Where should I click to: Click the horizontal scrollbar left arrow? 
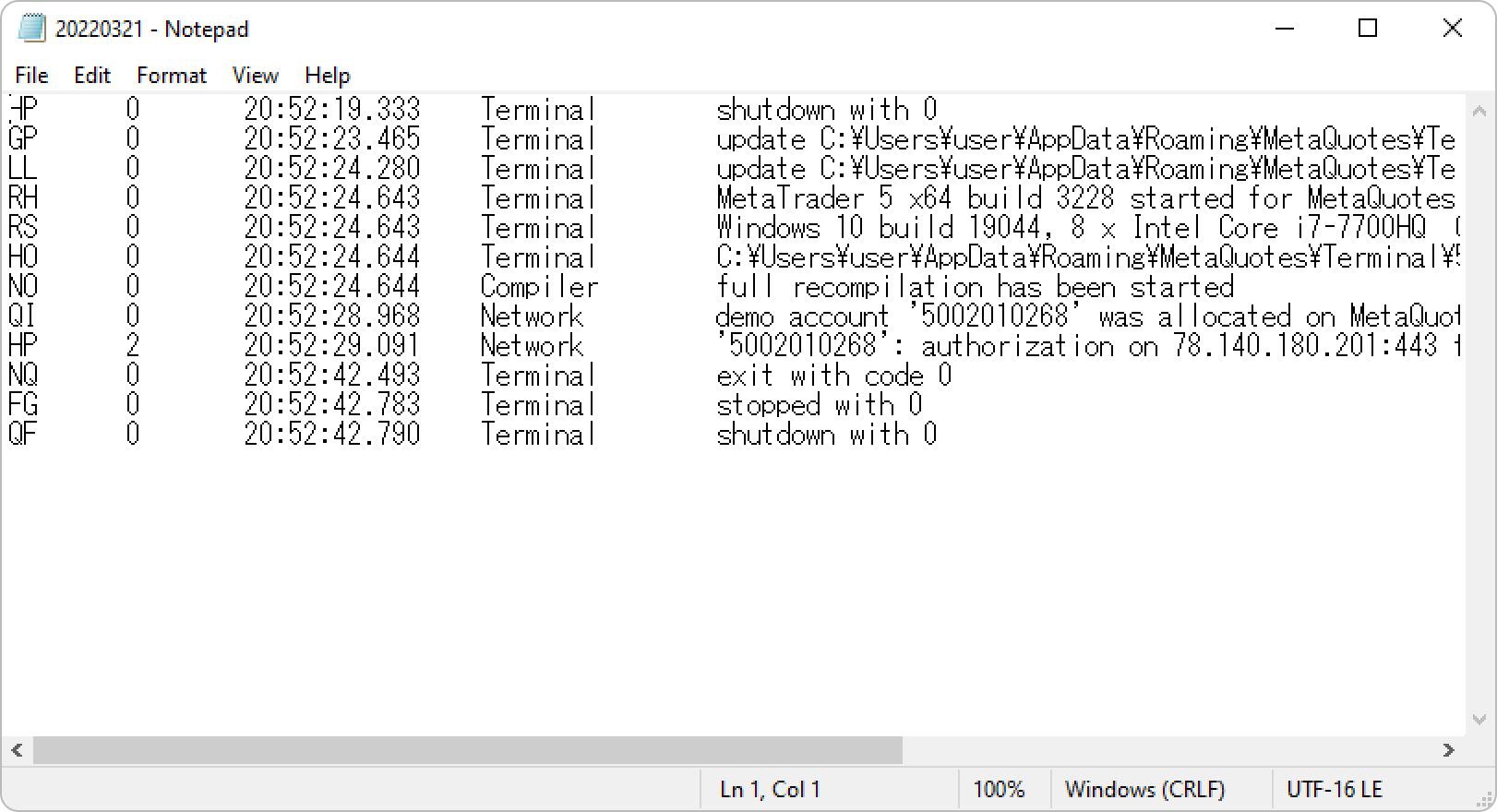(17, 750)
